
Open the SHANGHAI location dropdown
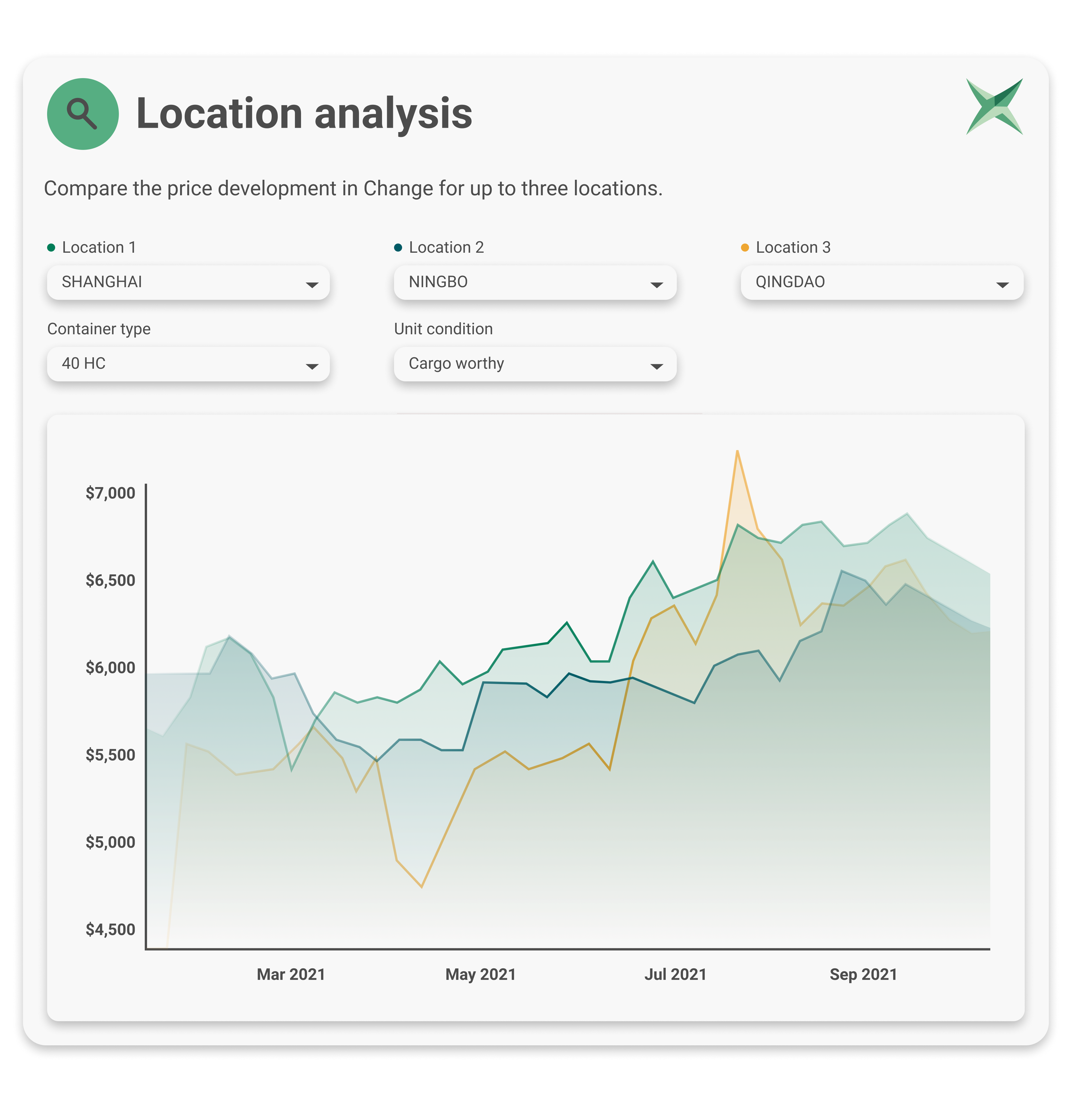pyautogui.click(x=188, y=282)
